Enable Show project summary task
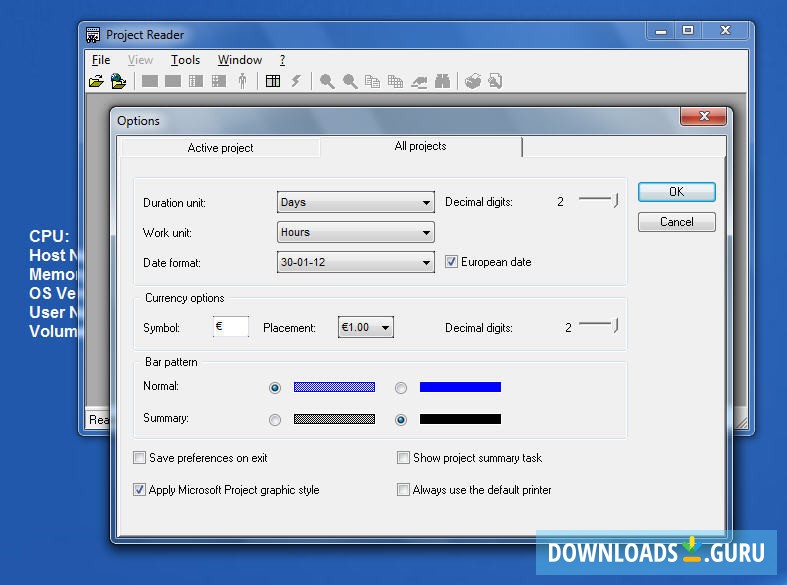 click(403, 458)
